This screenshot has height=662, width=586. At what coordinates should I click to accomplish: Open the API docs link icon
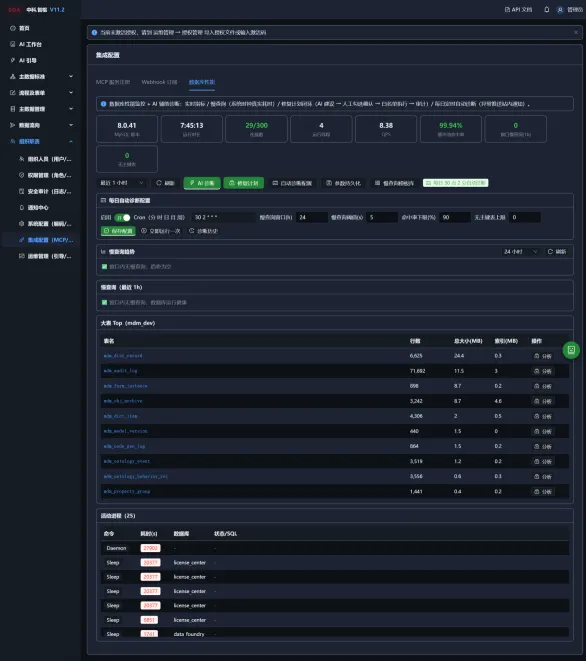(x=507, y=9)
